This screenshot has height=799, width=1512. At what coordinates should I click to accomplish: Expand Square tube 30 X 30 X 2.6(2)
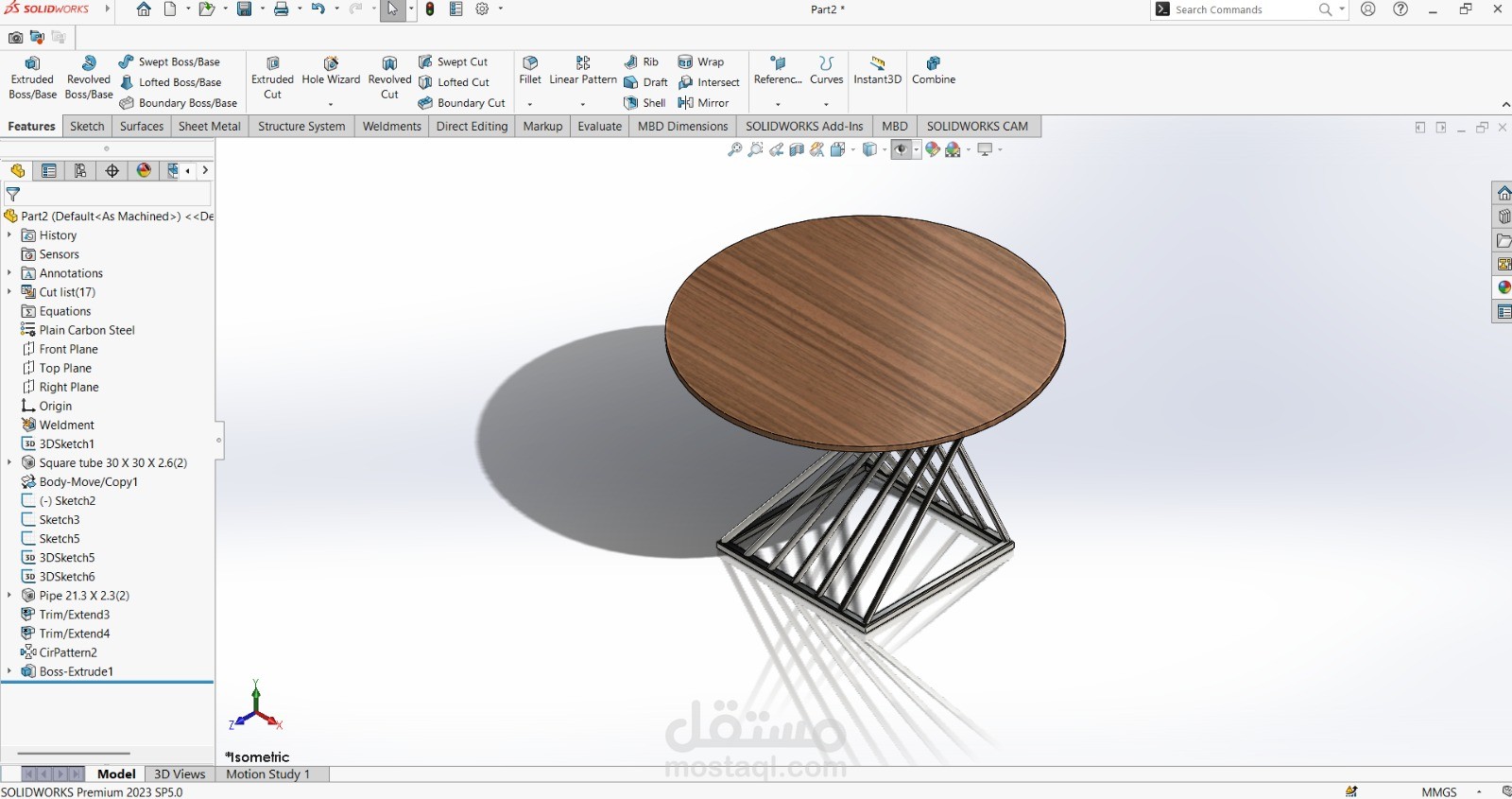(9, 462)
